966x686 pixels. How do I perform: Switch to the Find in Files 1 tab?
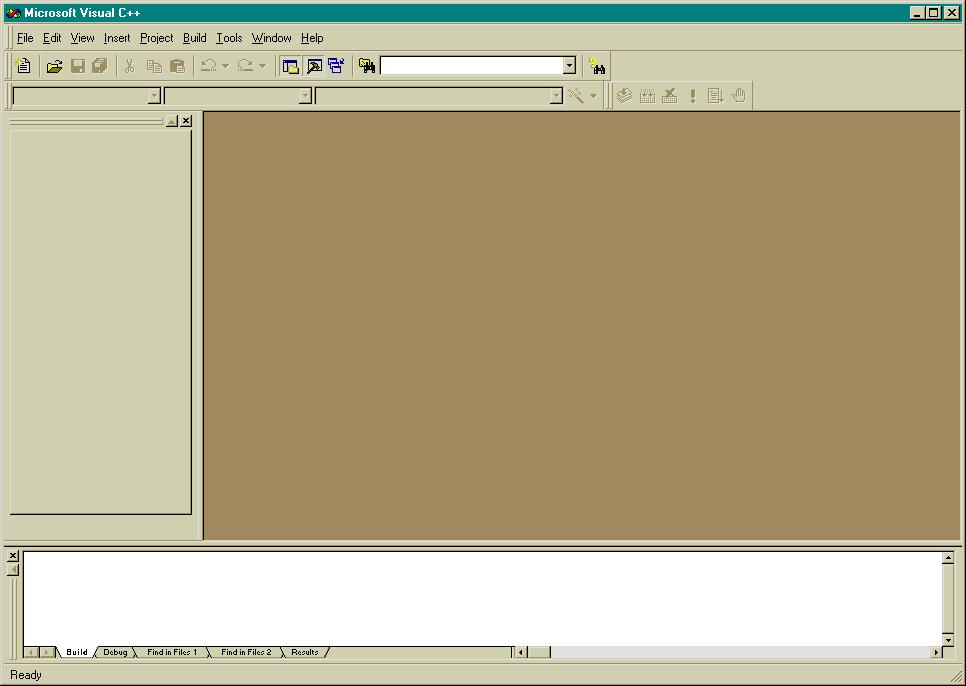(172, 652)
